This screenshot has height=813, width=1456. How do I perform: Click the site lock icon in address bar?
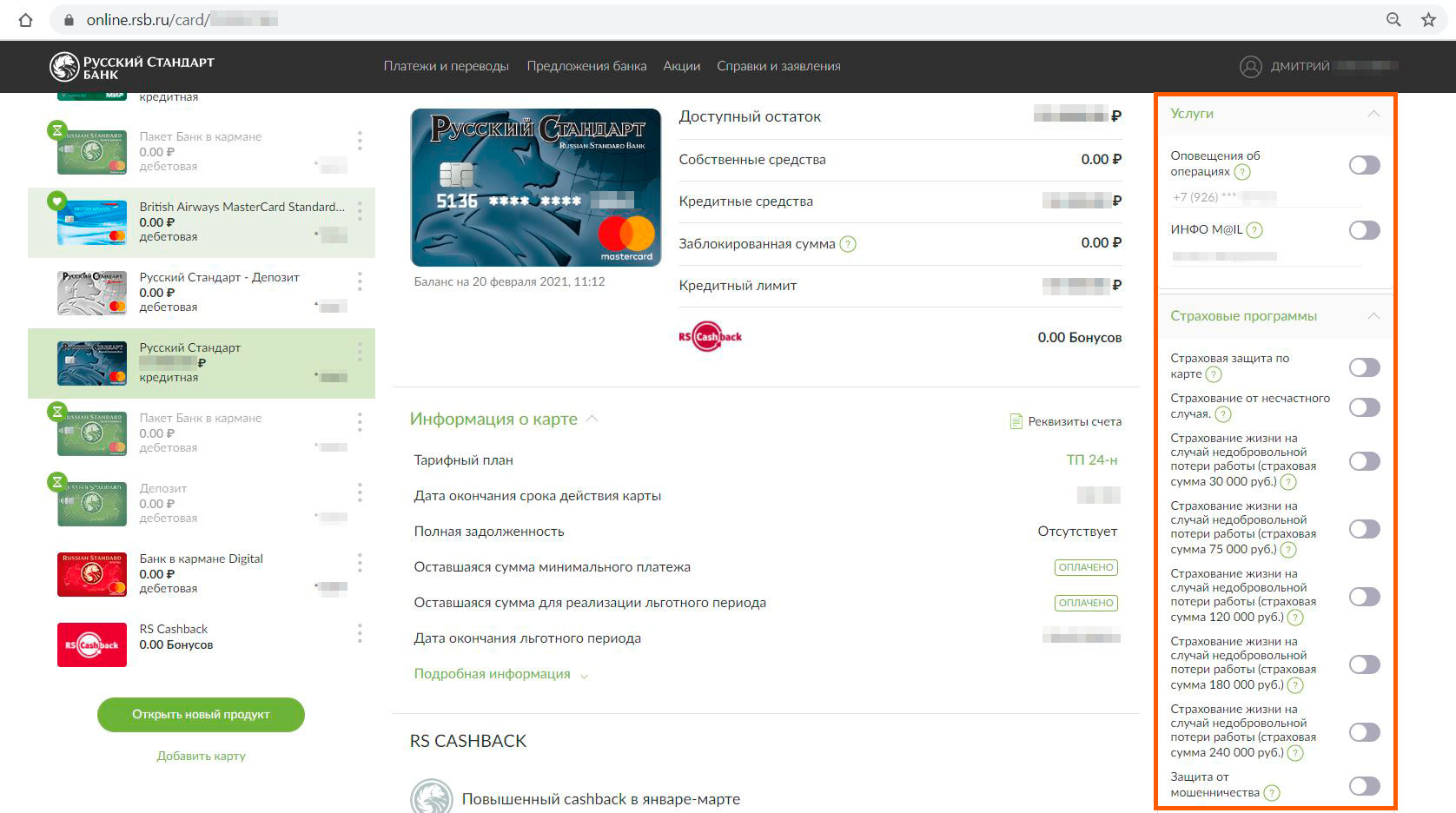[69, 20]
